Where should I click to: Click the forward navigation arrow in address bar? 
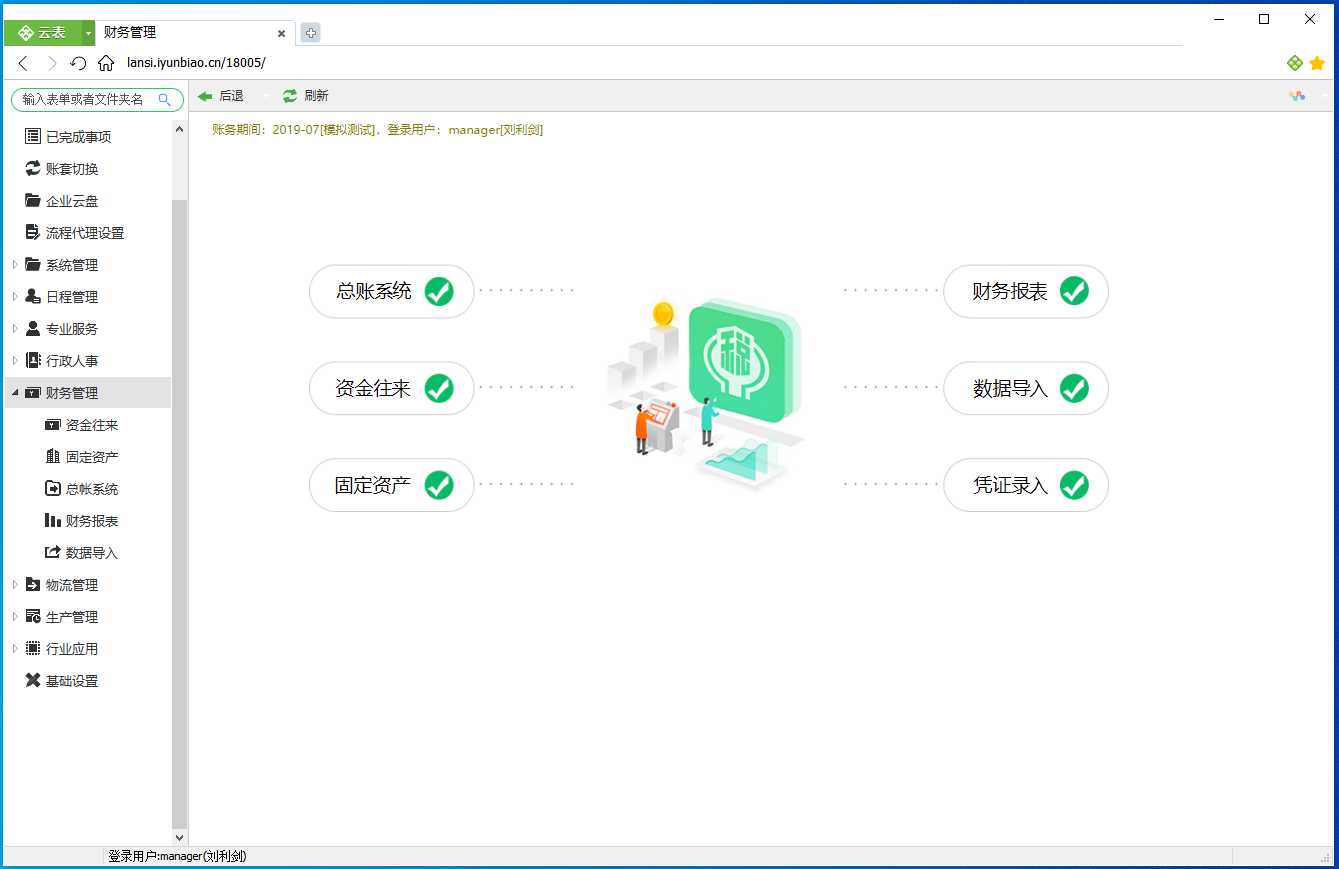[52, 63]
